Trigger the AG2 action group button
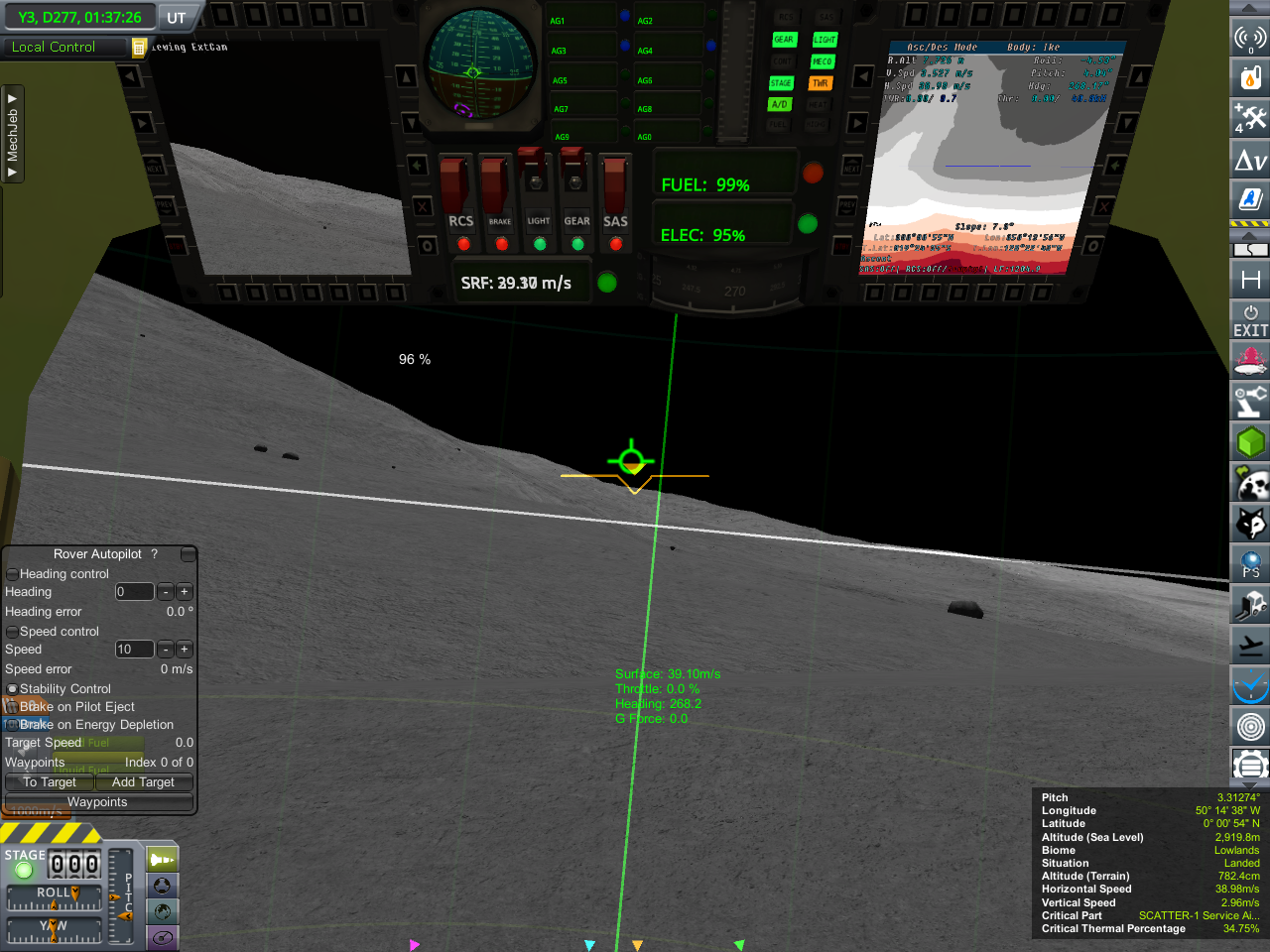This screenshot has width=1270, height=952. click(x=669, y=17)
